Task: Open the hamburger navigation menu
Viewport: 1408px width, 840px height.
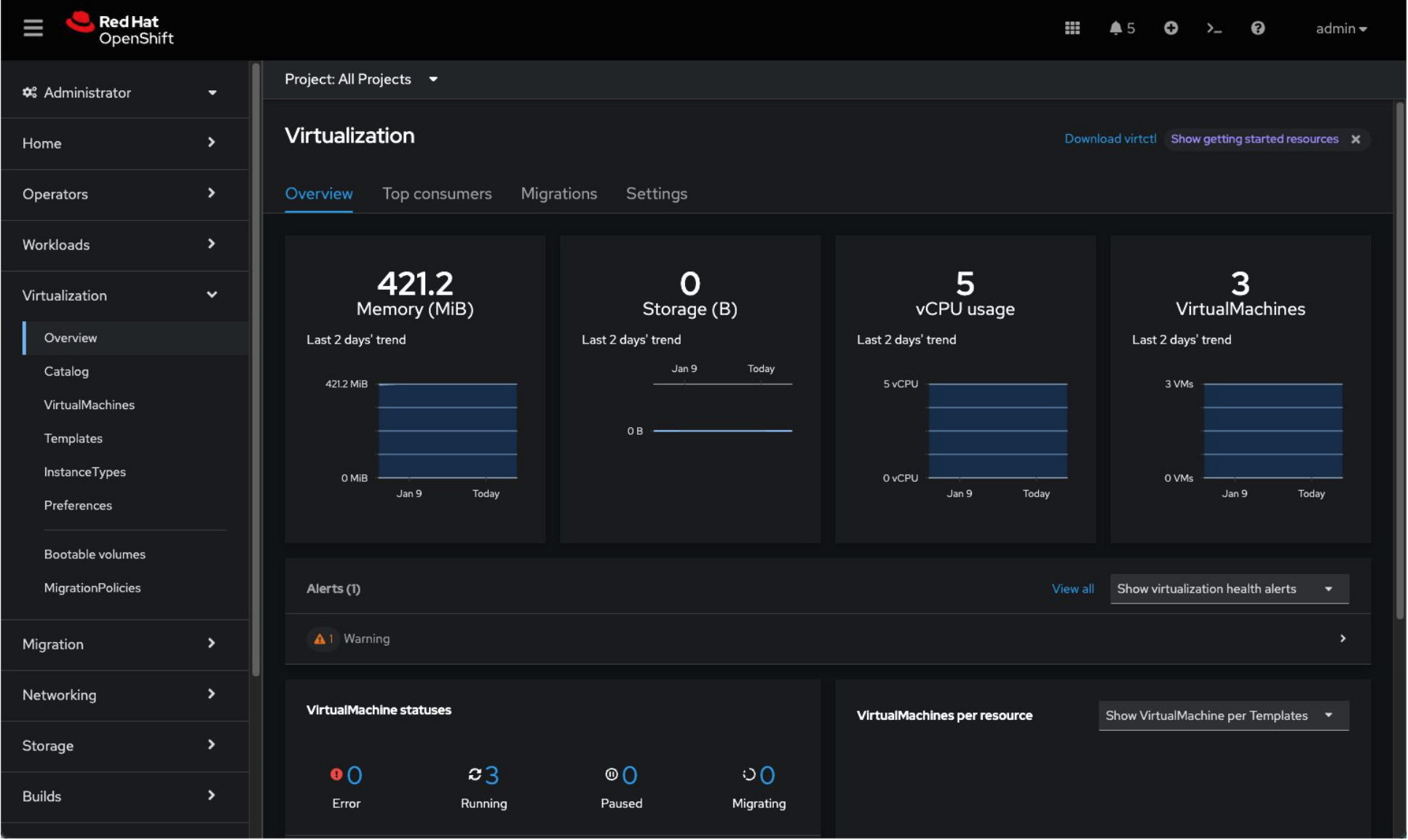Action: (33, 28)
